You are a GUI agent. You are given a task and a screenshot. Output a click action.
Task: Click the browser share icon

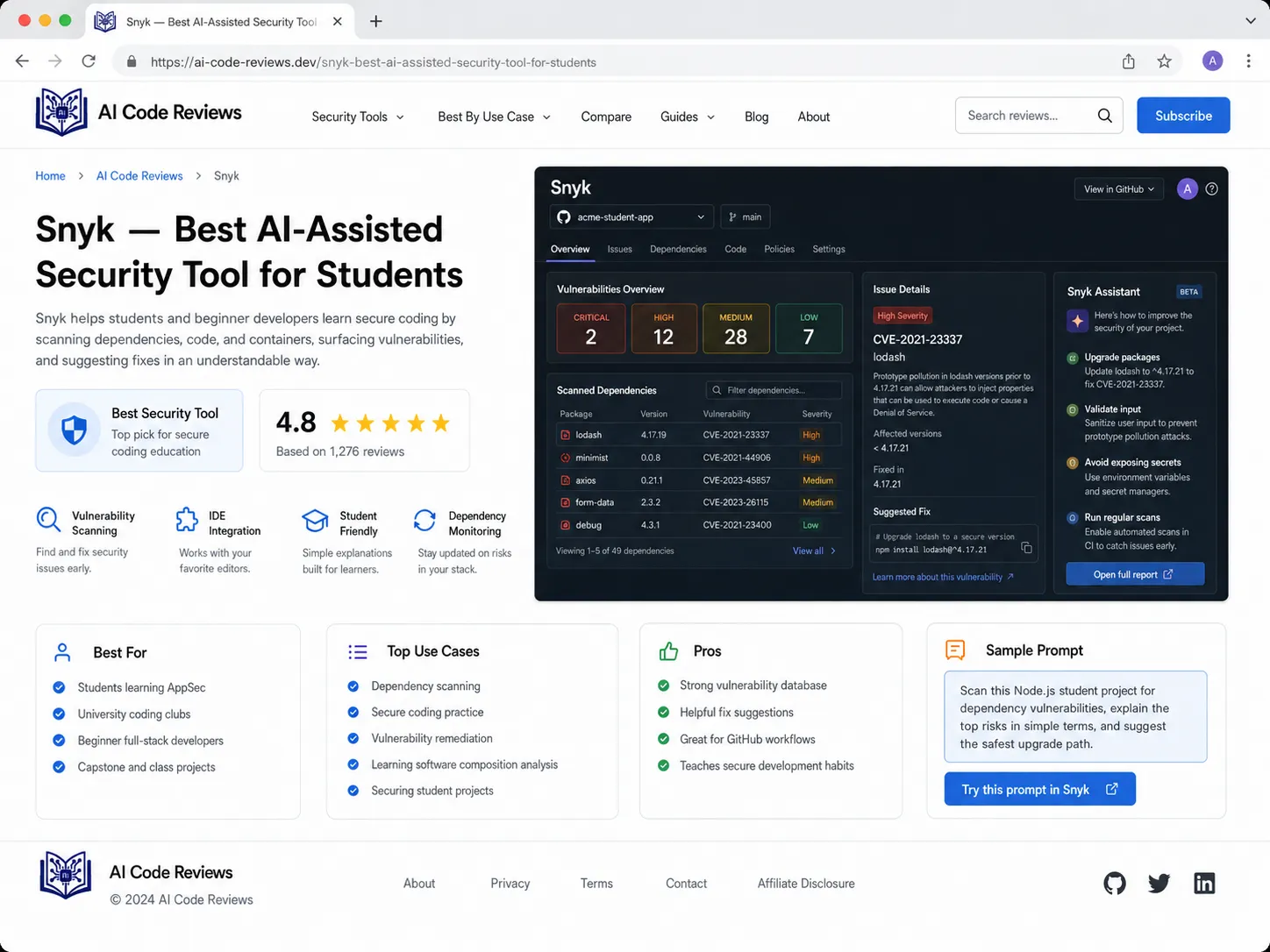coord(1129,61)
